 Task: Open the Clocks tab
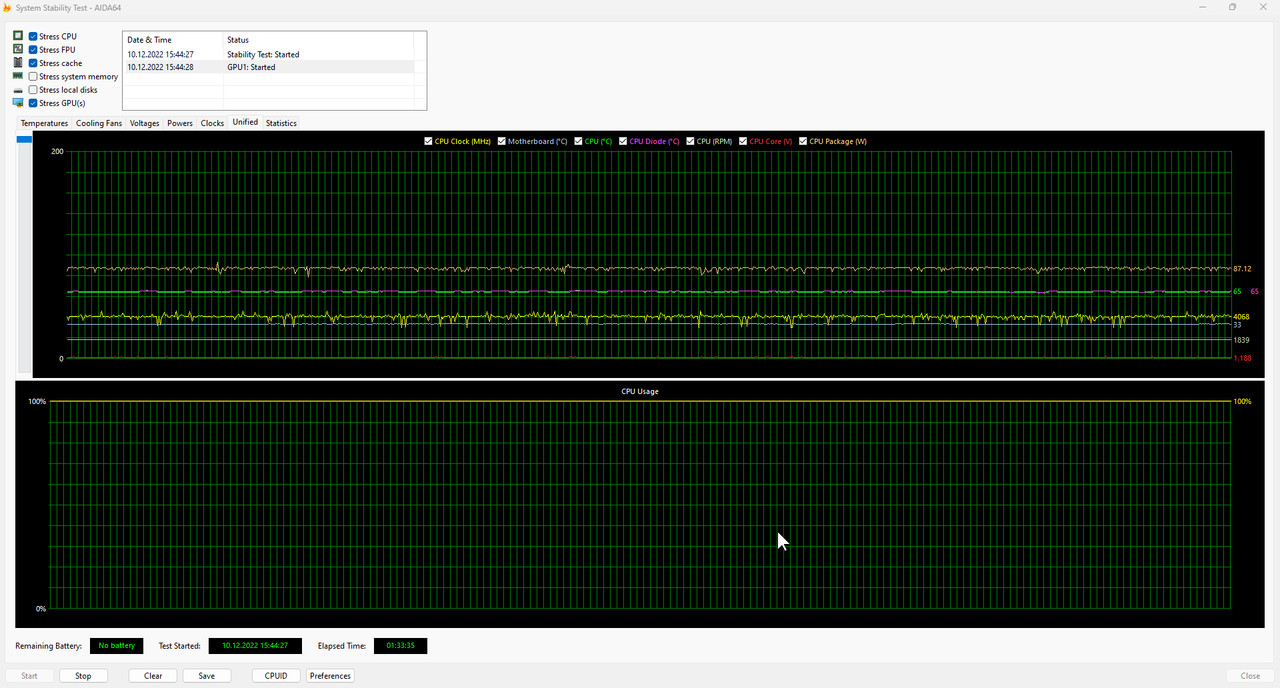pyautogui.click(x=212, y=123)
